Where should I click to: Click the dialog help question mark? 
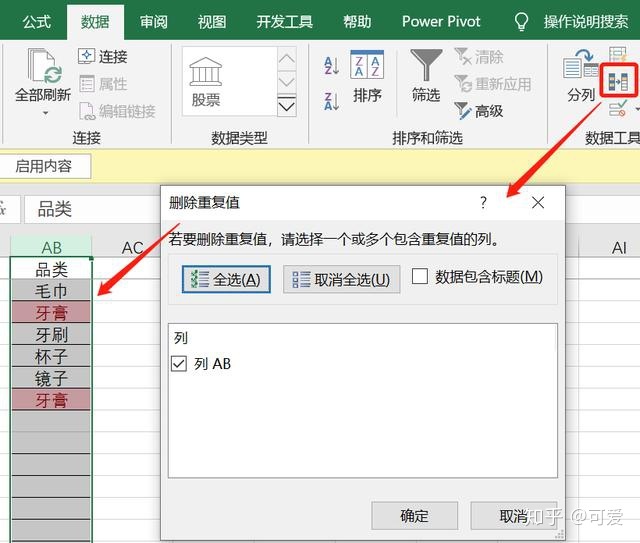483,203
